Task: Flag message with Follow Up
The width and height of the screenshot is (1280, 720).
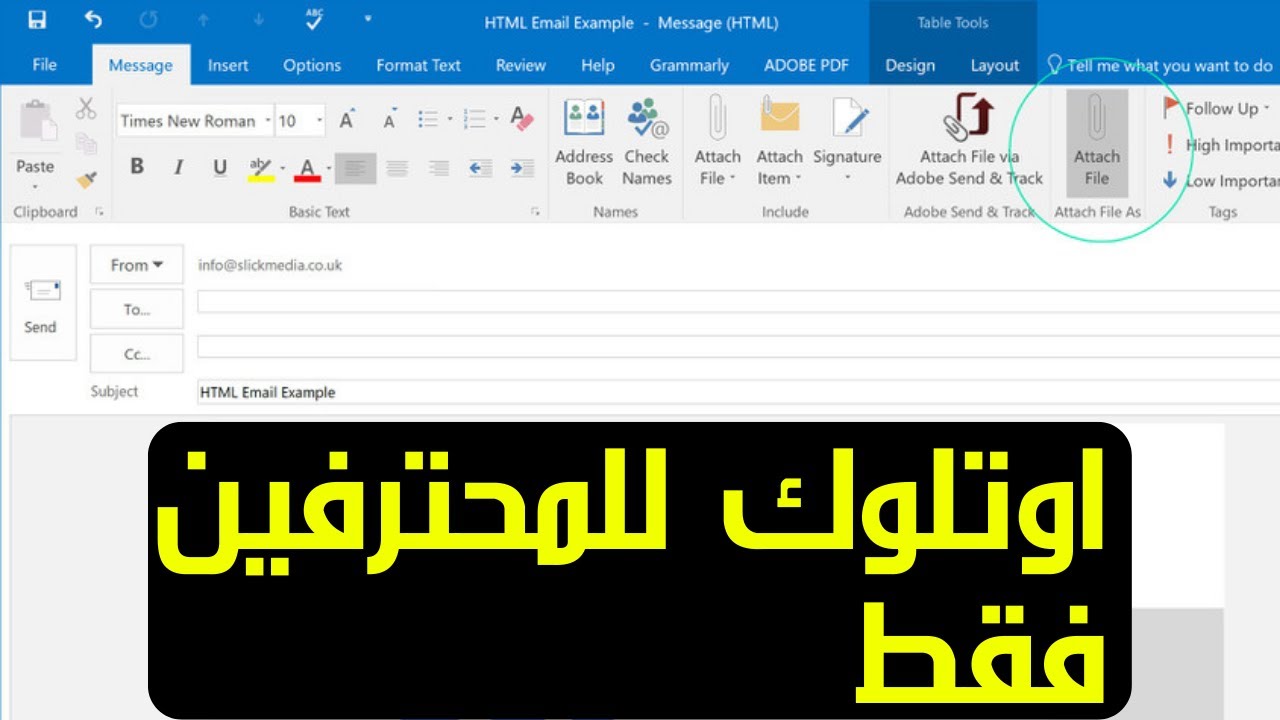Action: 1217,108
